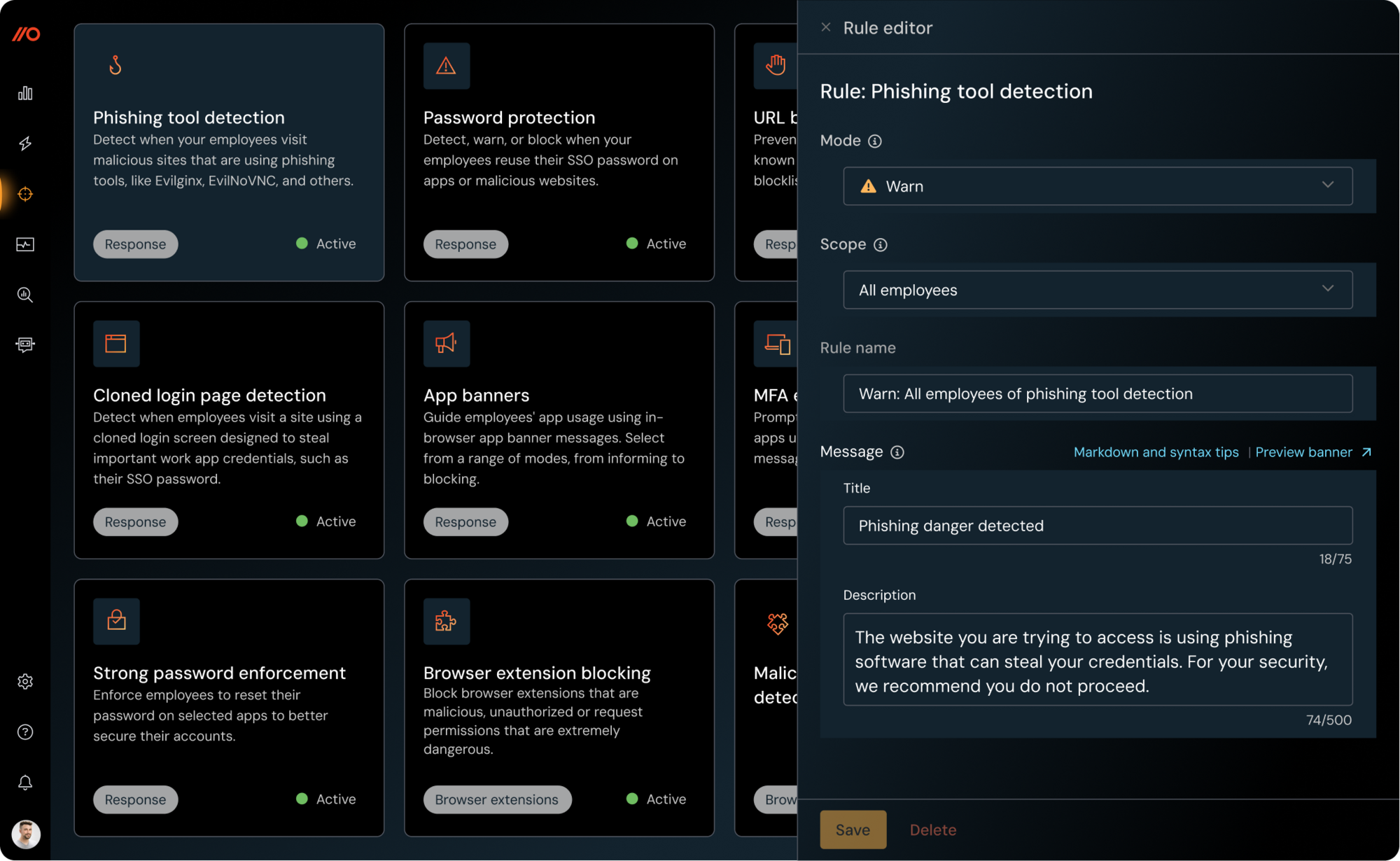Screen dimensions: 1400x861
Task: Open Markdown and syntax tips link
Action: point(1156,452)
